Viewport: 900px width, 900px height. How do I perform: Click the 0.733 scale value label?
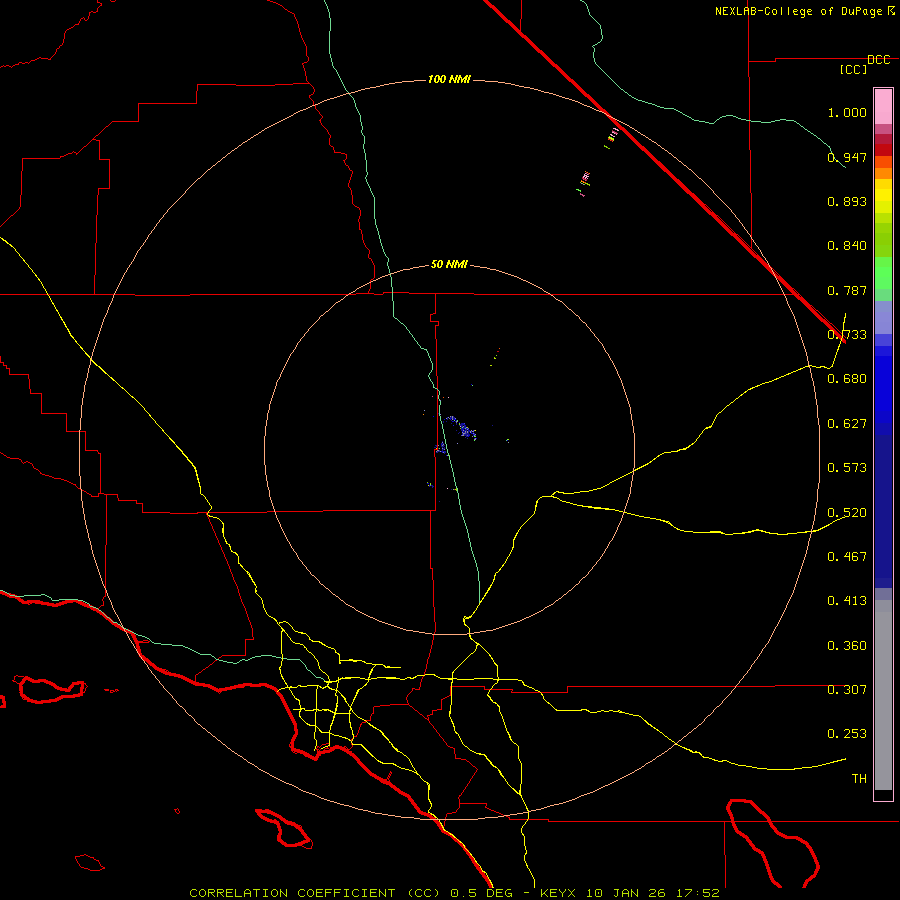point(847,334)
